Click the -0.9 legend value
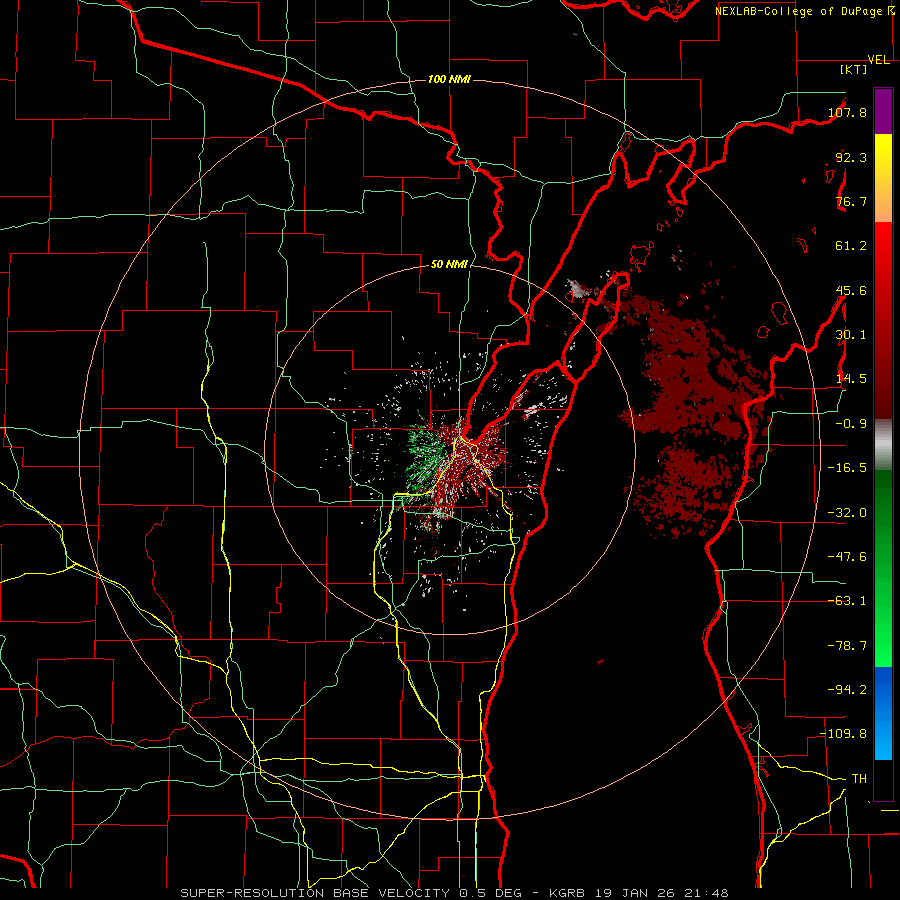The width and height of the screenshot is (900, 900). (x=851, y=424)
